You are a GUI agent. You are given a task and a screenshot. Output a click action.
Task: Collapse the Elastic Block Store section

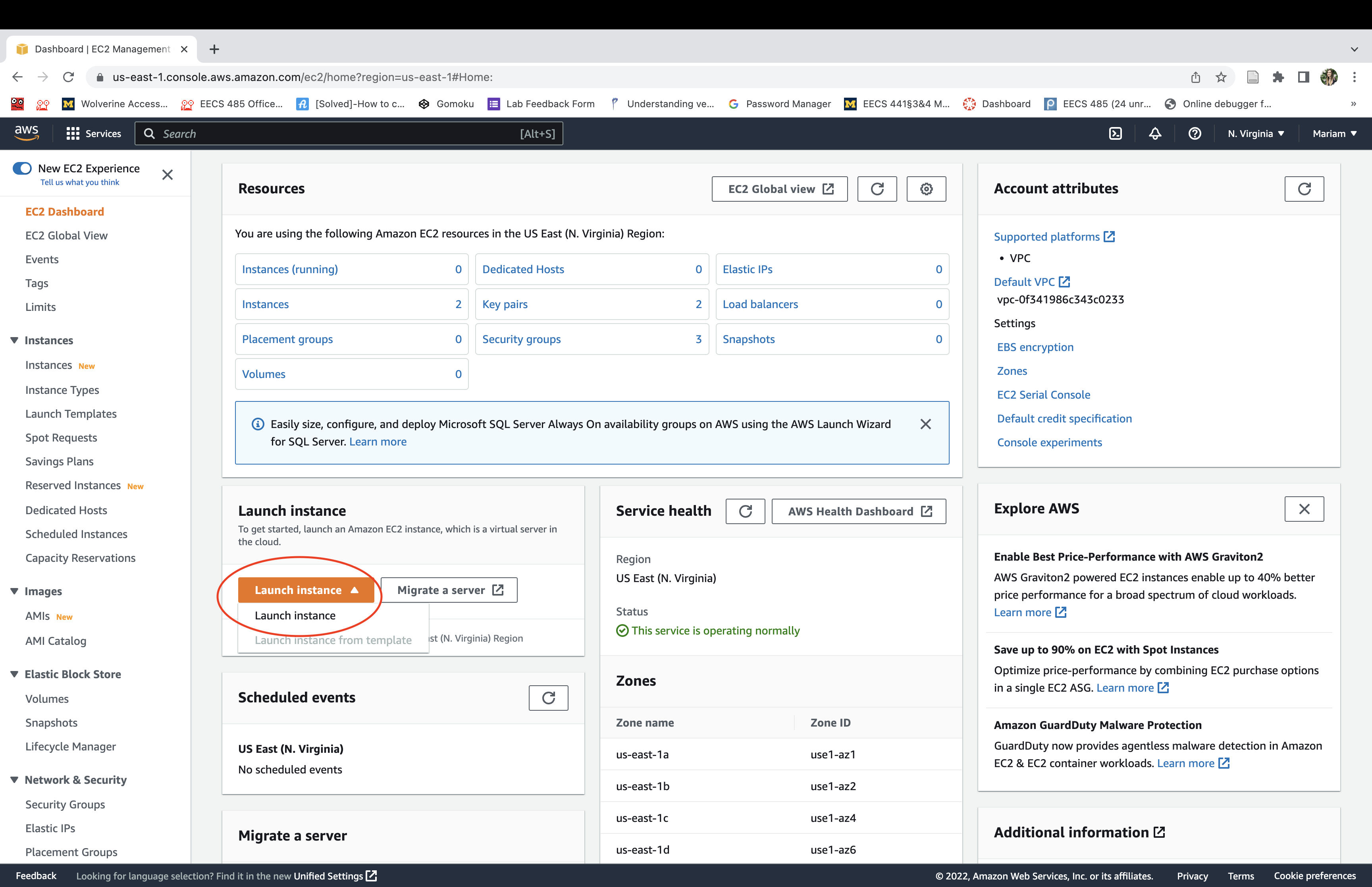click(x=14, y=674)
